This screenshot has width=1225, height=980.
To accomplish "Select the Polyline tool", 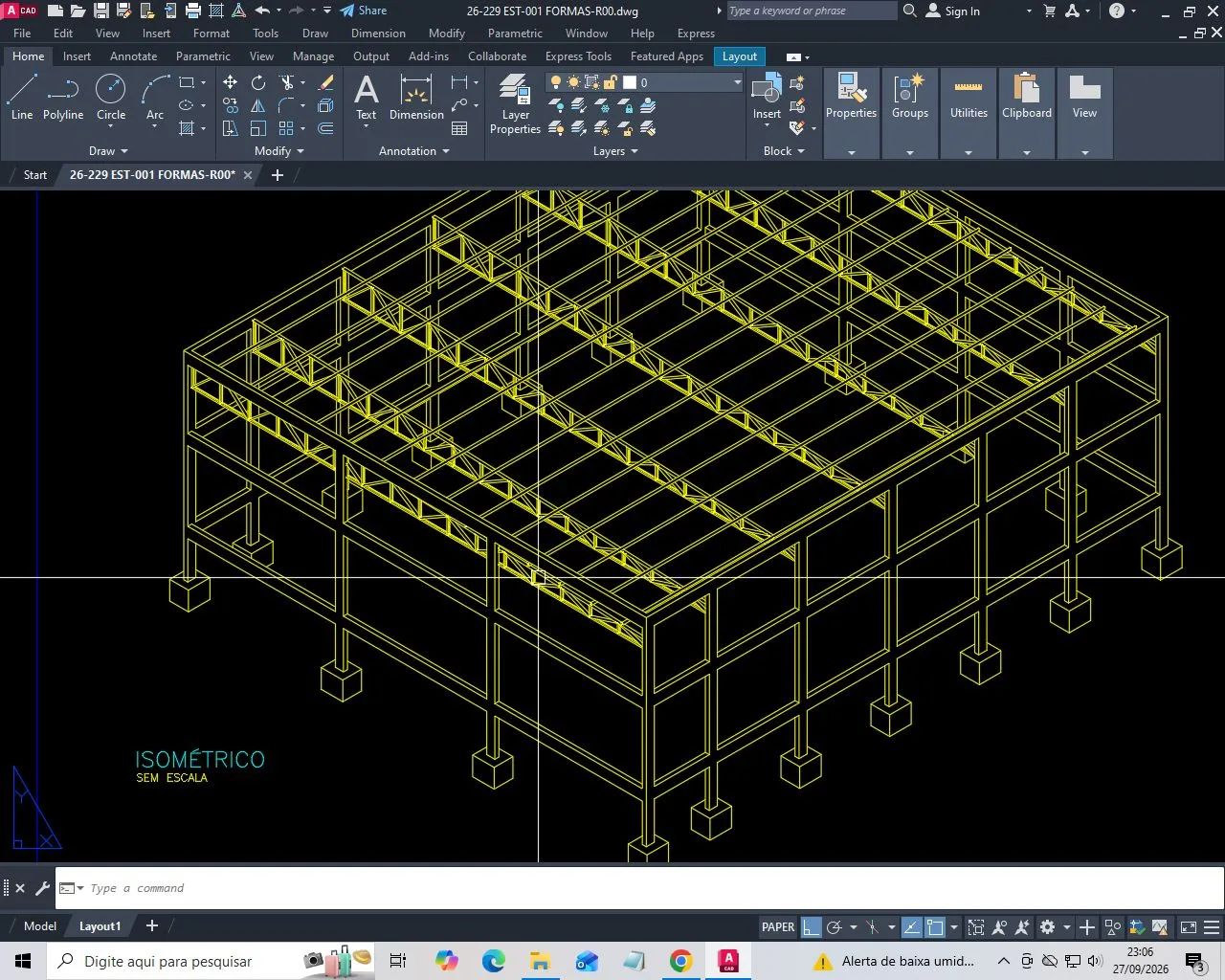I will pos(63,98).
